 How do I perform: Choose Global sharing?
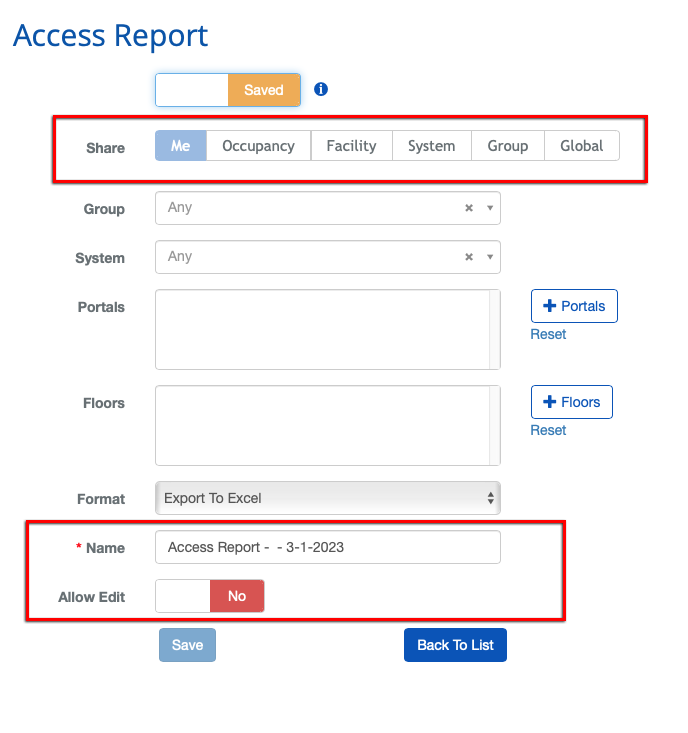pyautogui.click(x=581, y=145)
